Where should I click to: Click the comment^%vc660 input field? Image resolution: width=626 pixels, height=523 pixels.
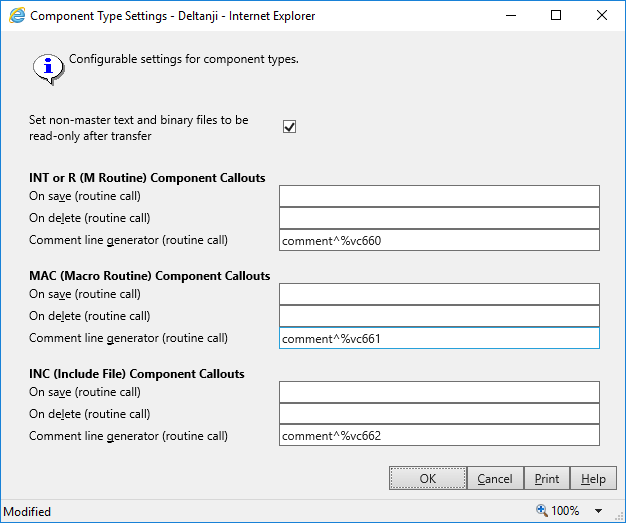(x=439, y=240)
